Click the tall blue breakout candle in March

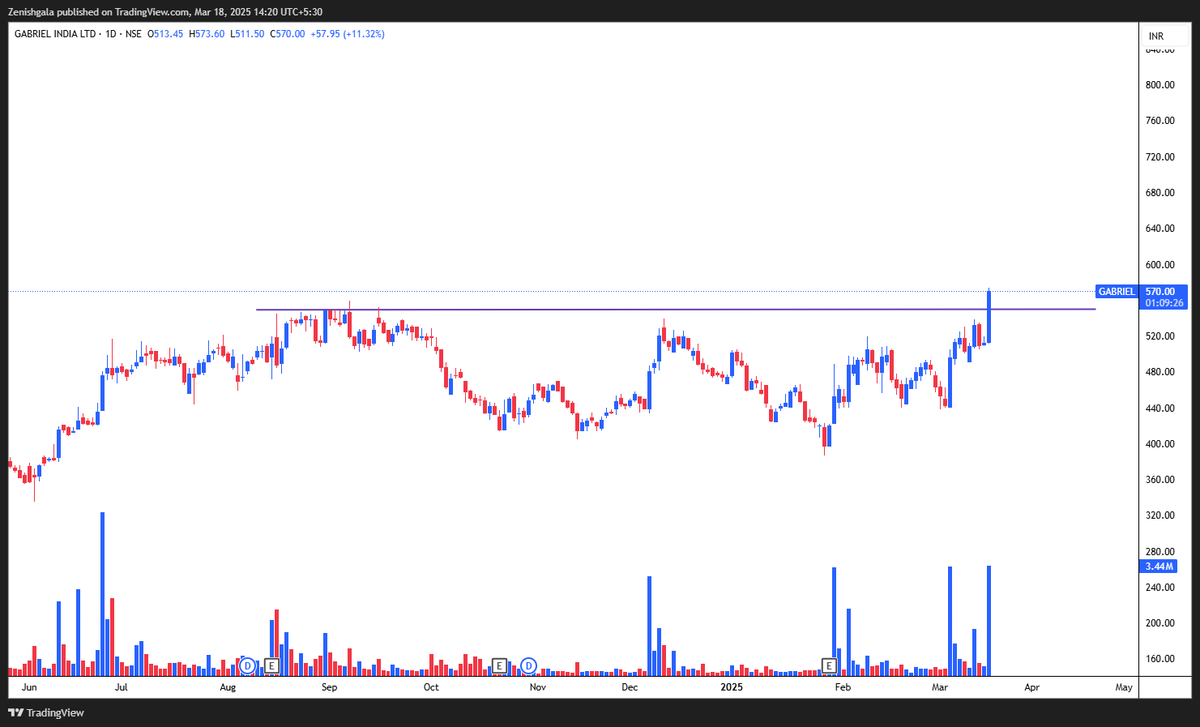989,317
